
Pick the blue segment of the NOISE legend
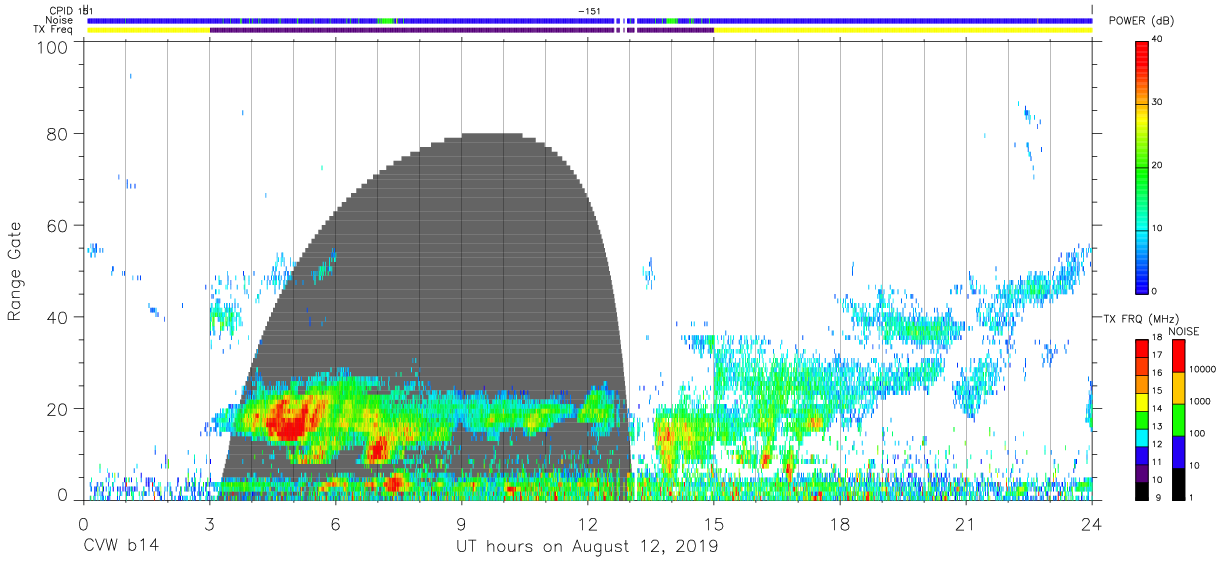point(1178,452)
